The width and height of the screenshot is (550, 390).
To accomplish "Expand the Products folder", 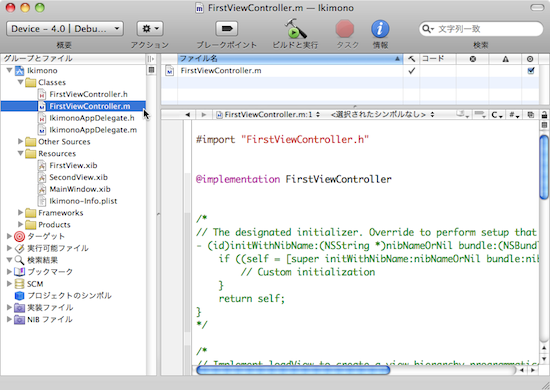I will tap(20, 224).
